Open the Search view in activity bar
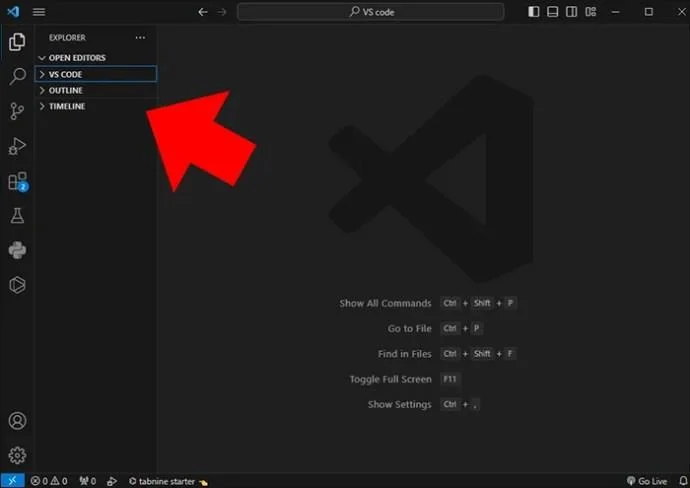 [x=17, y=76]
